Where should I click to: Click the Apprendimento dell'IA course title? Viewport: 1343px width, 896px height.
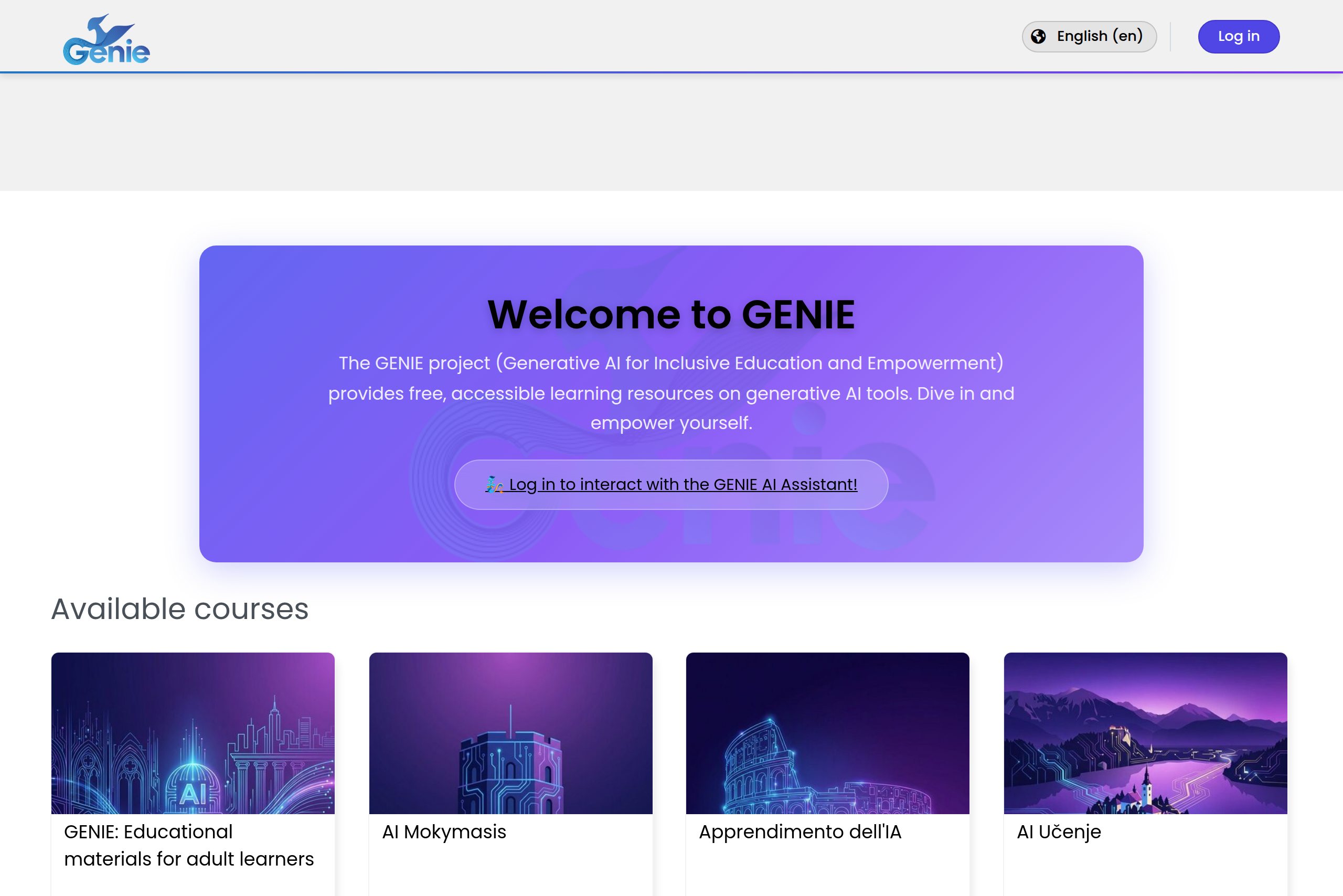(800, 831)
